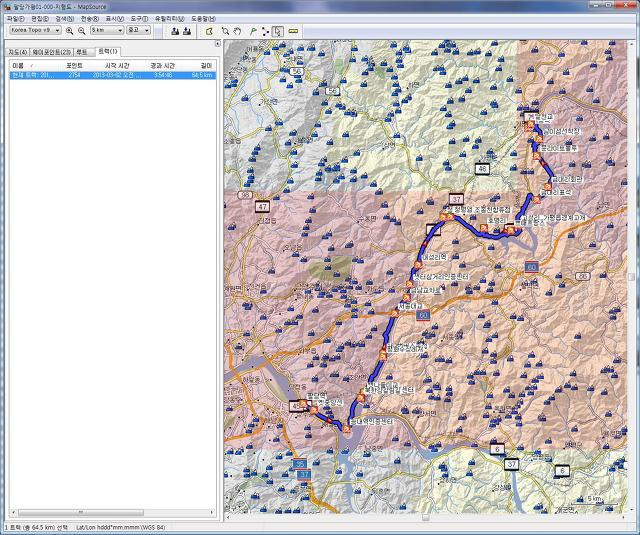640x535 pixels.
Task: Select the Map tool icon
Action: point(209,31)
